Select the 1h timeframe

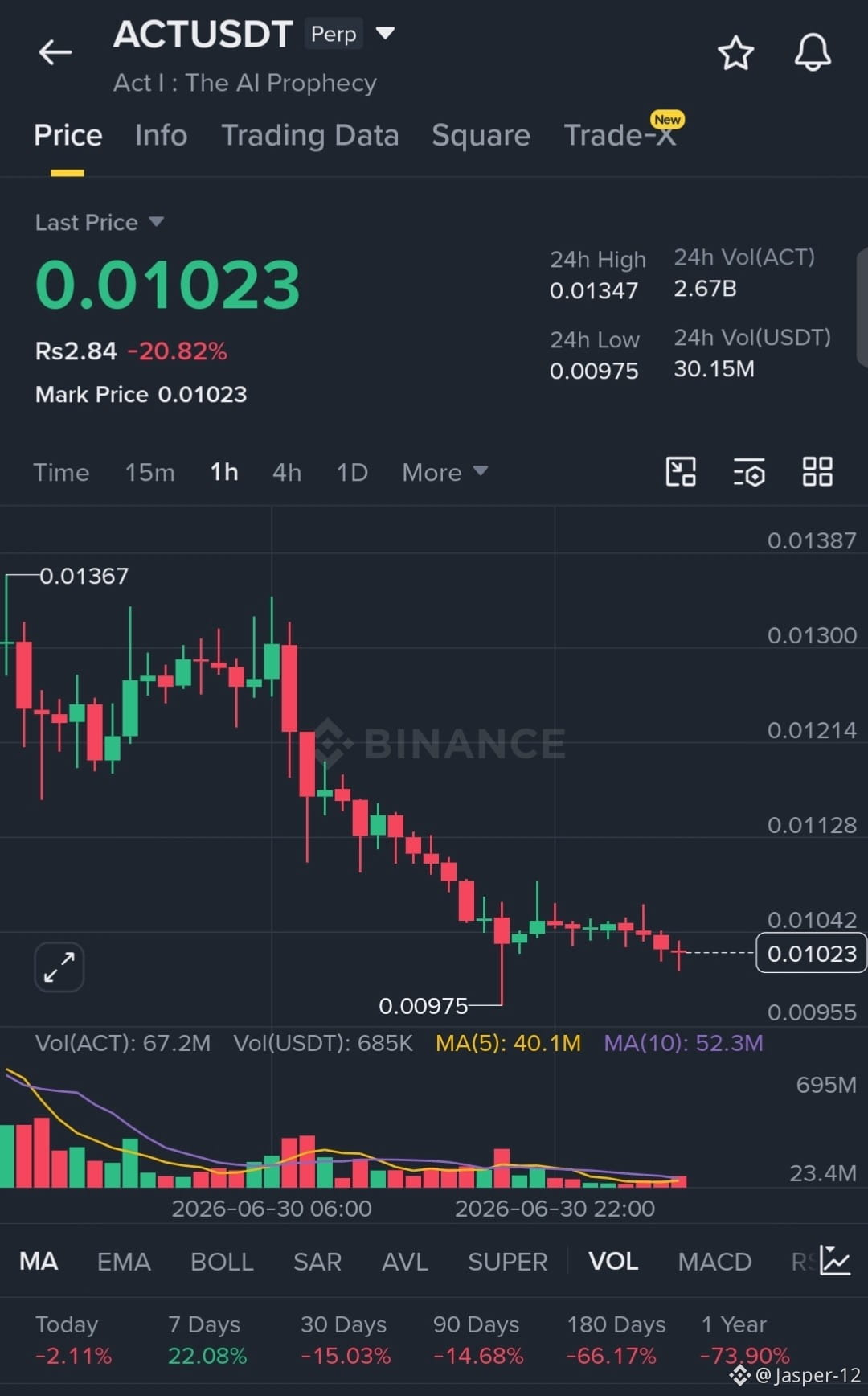[x=224, y=472]
